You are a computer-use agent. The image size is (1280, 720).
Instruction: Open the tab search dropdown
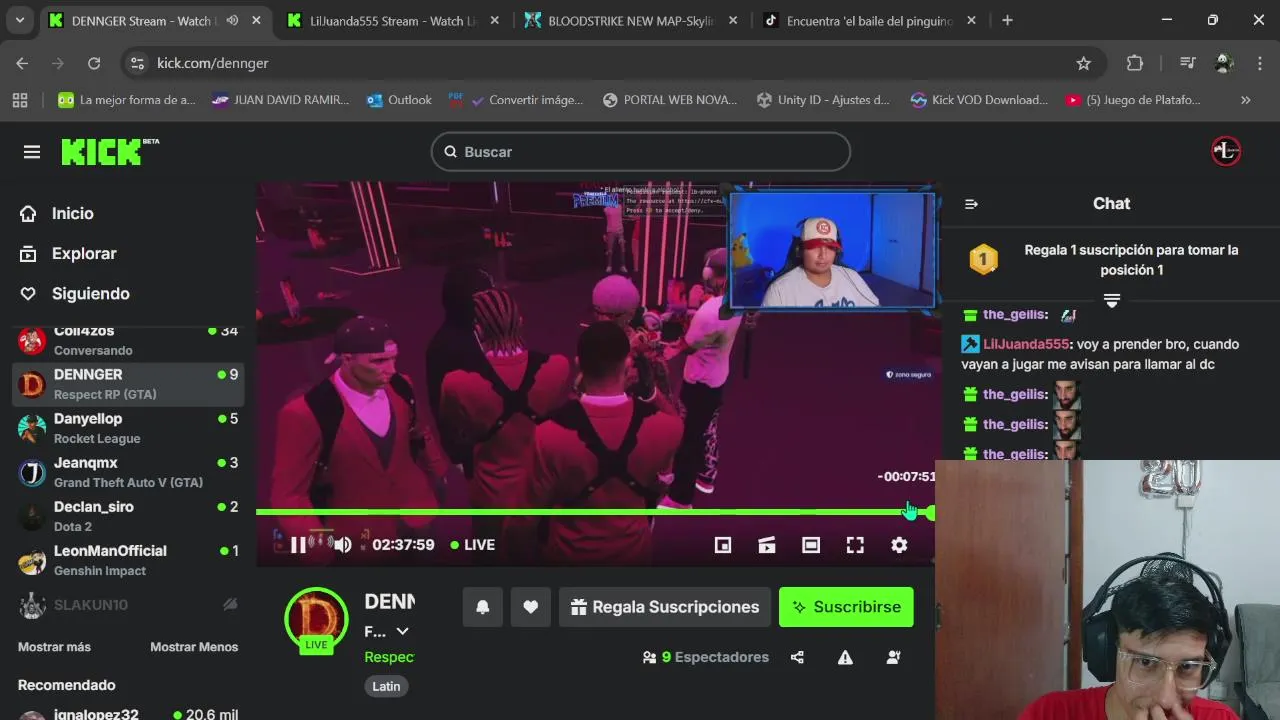(x=20, y=20)
